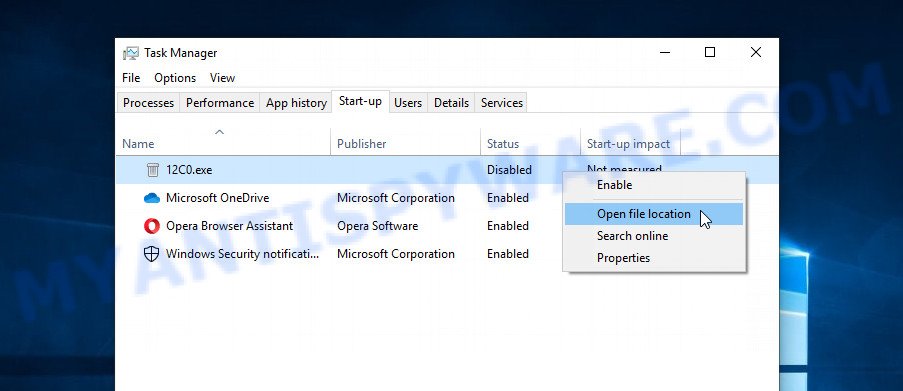Viewport: 903px width, 391px height.
Task: Switch to the App history tab
Action: [x=296, y=103]
